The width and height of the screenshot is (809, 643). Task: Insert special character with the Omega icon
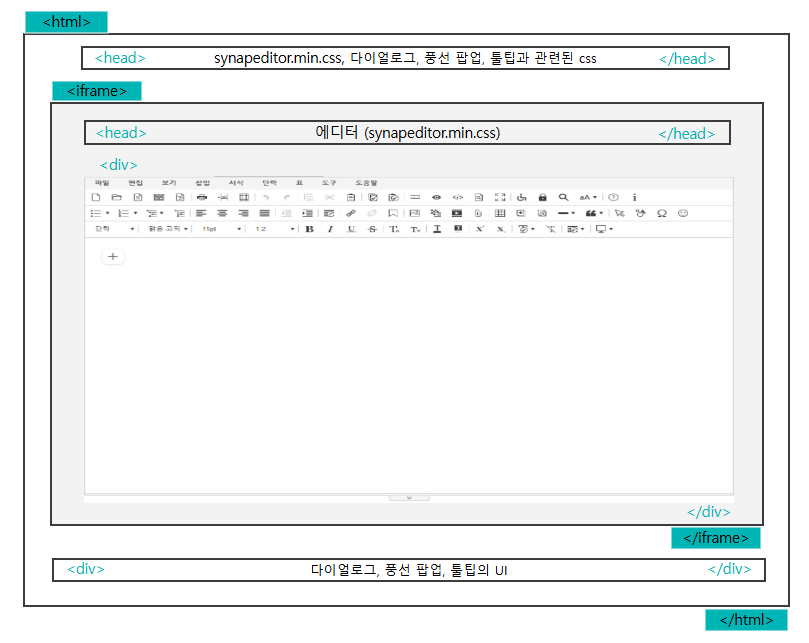[x=661, y=213]
